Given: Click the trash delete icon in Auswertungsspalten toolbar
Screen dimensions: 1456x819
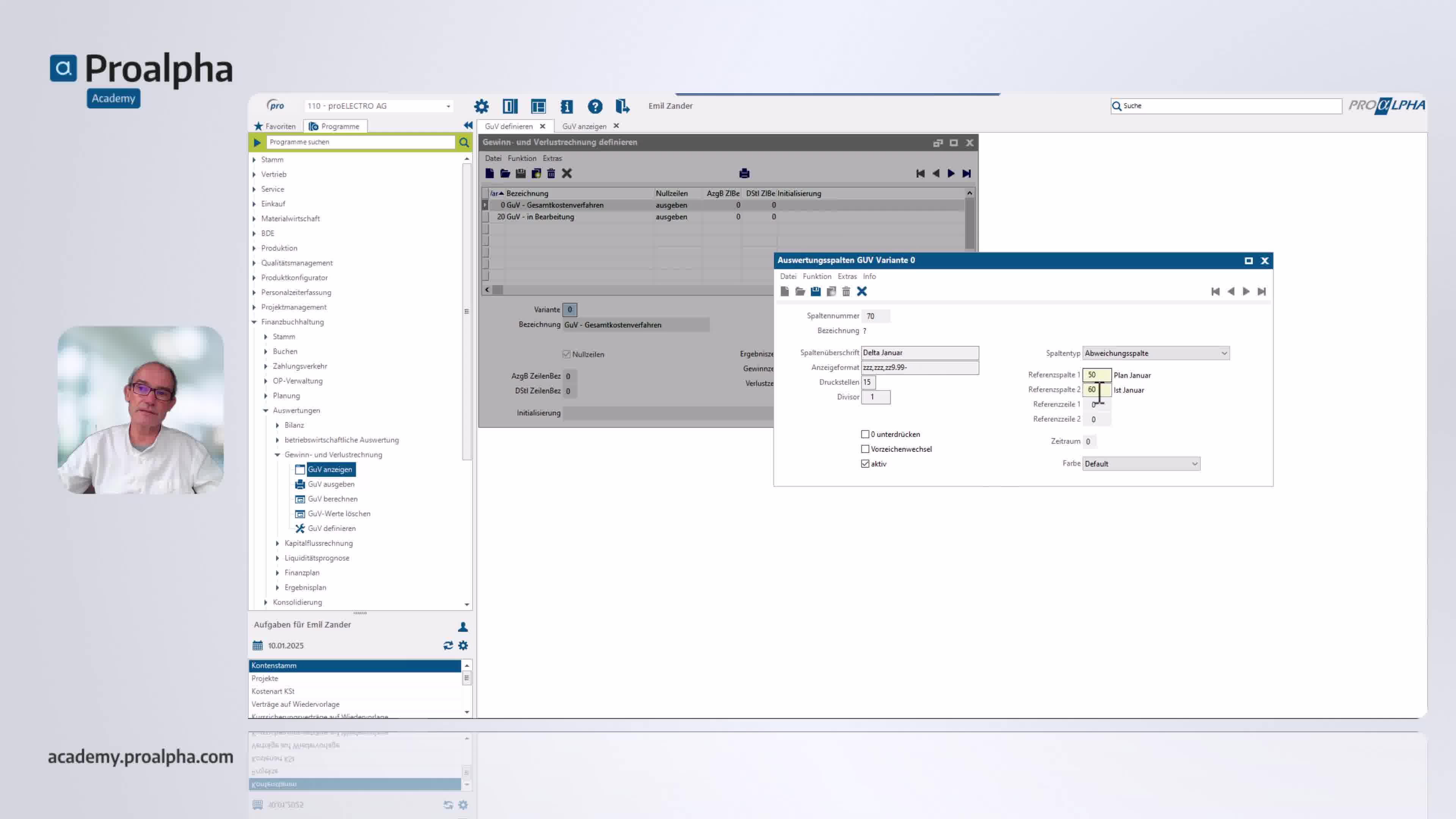Looking at the screenshot, I should 846,292.
